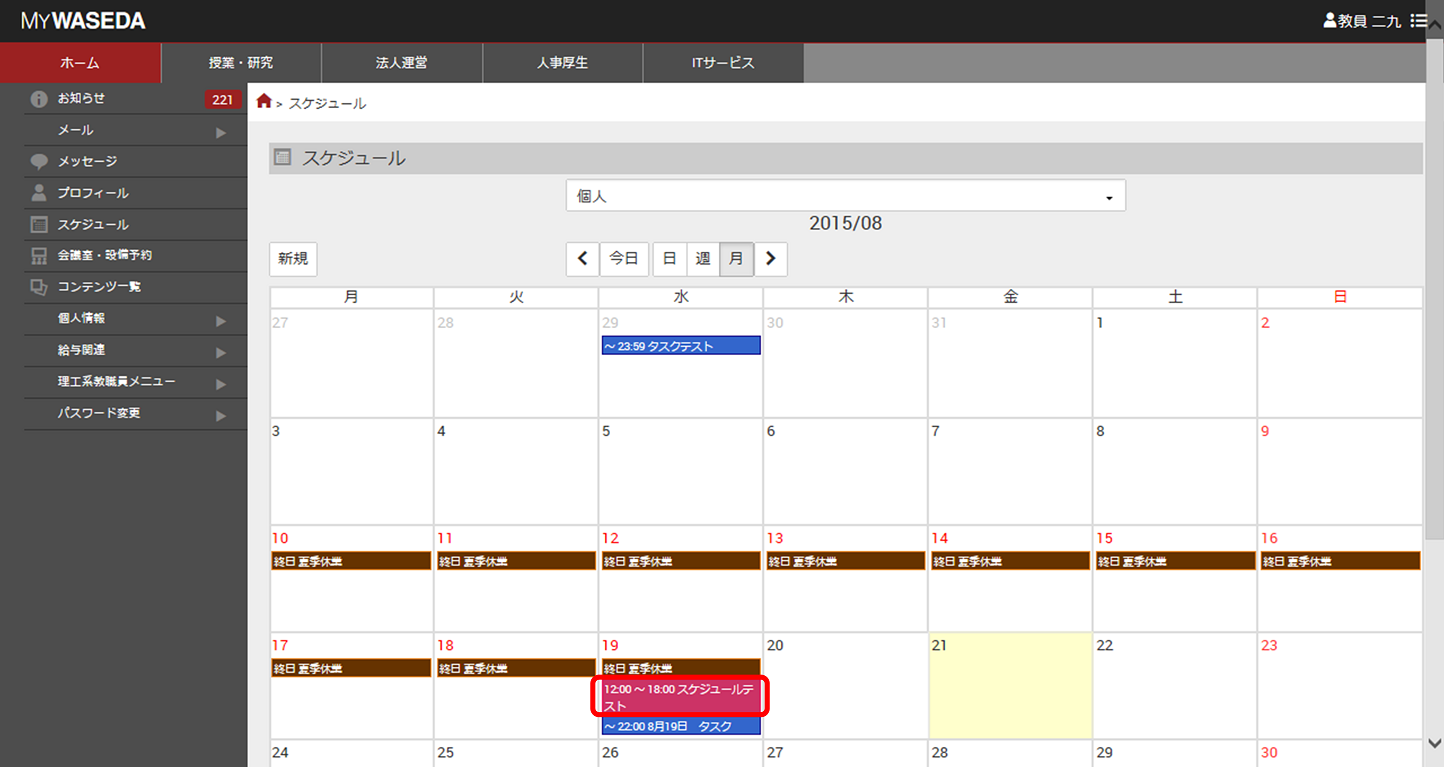Open the 会議室・設備予約 sidebar link
This screenshot has height=767, width=1444.
(105, 256)
